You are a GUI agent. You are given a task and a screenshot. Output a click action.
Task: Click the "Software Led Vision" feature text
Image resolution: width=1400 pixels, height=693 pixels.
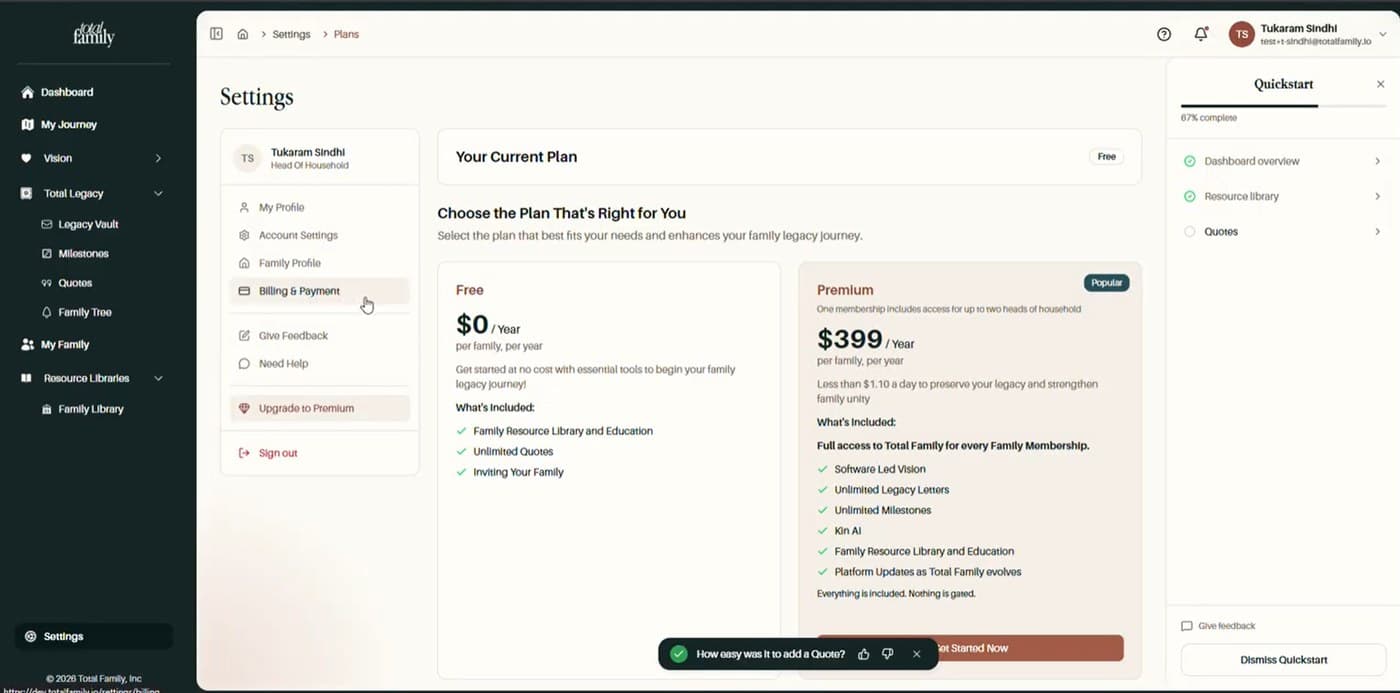tap(880, 469)
